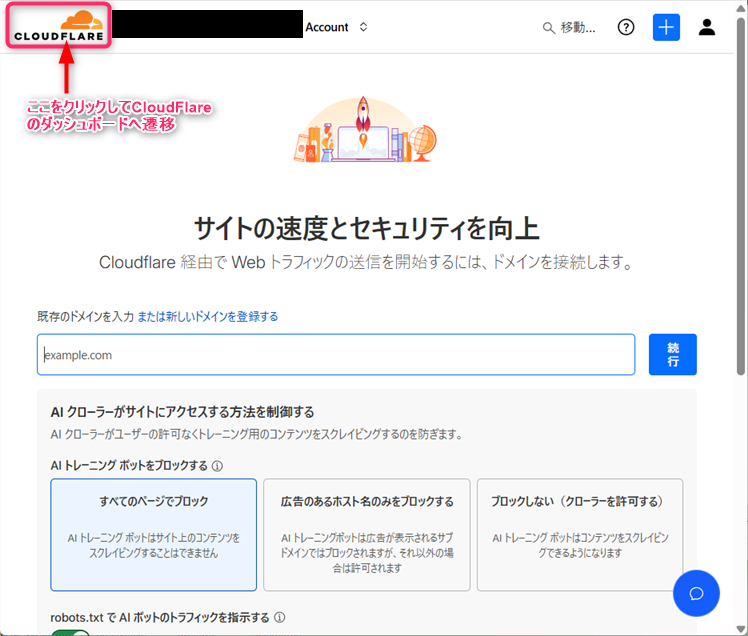Click info icon beside AI トレーニング ボットをブロックする
This screenshot has height=636, width=748.
(x=217, y=466)
